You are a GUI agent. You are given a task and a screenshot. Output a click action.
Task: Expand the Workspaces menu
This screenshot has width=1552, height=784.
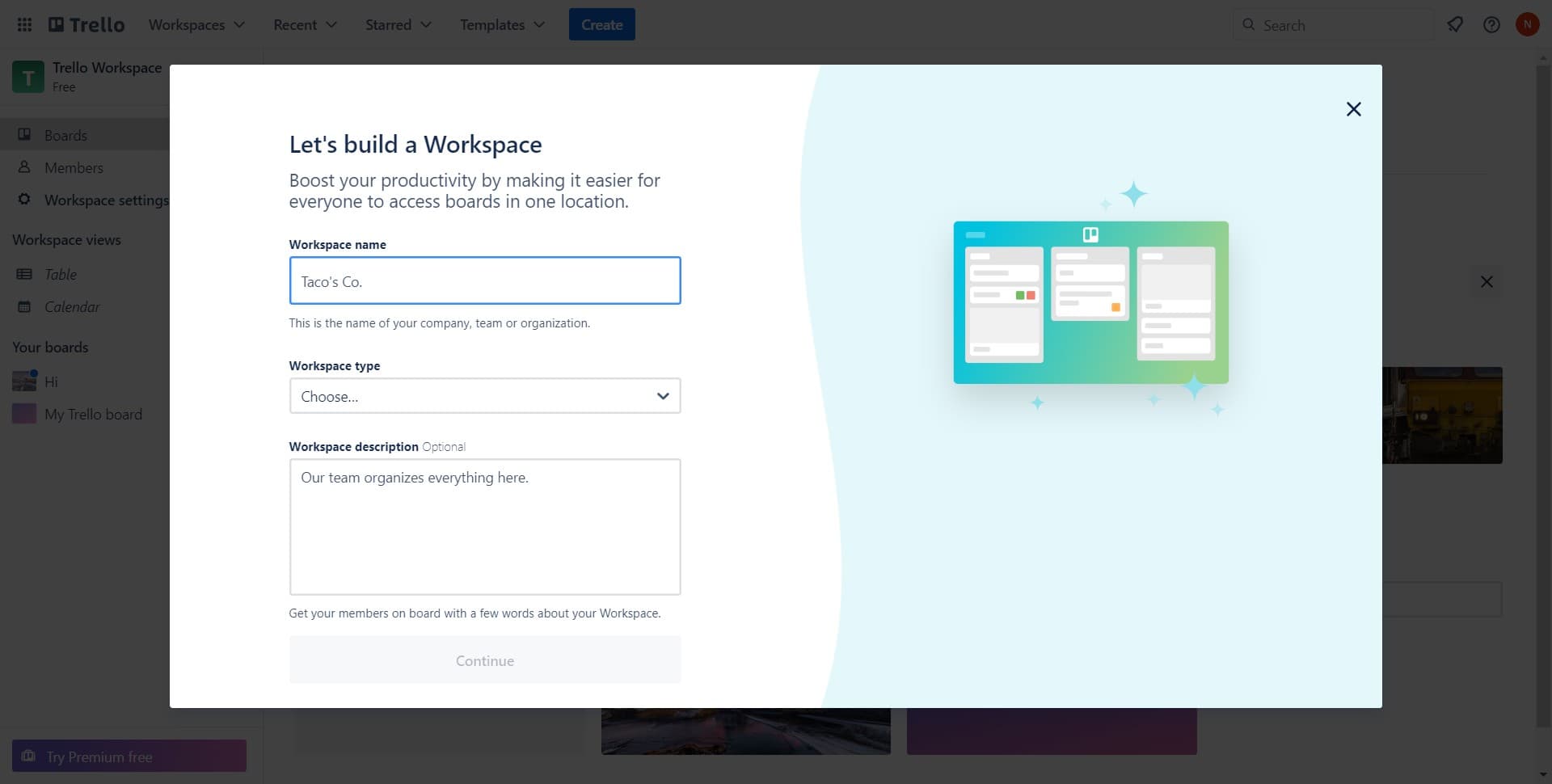pos(196,24)
